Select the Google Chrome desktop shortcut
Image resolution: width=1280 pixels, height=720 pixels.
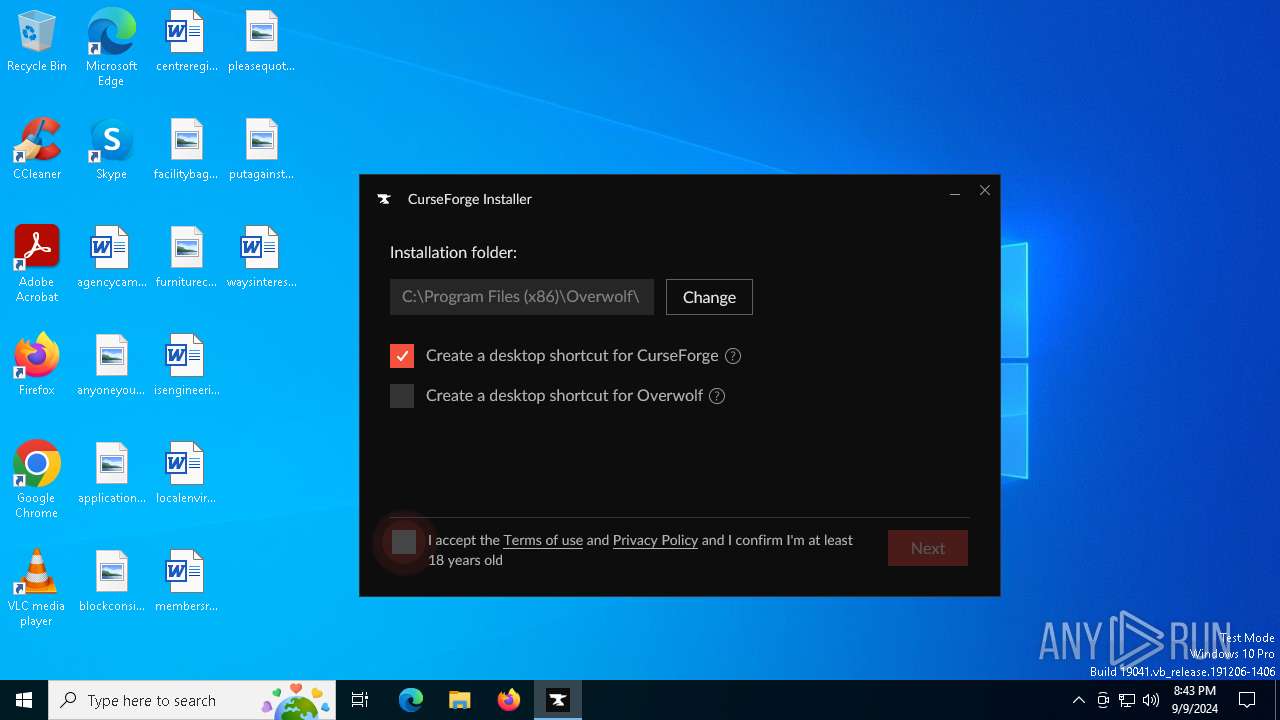(x=37, y=480)
